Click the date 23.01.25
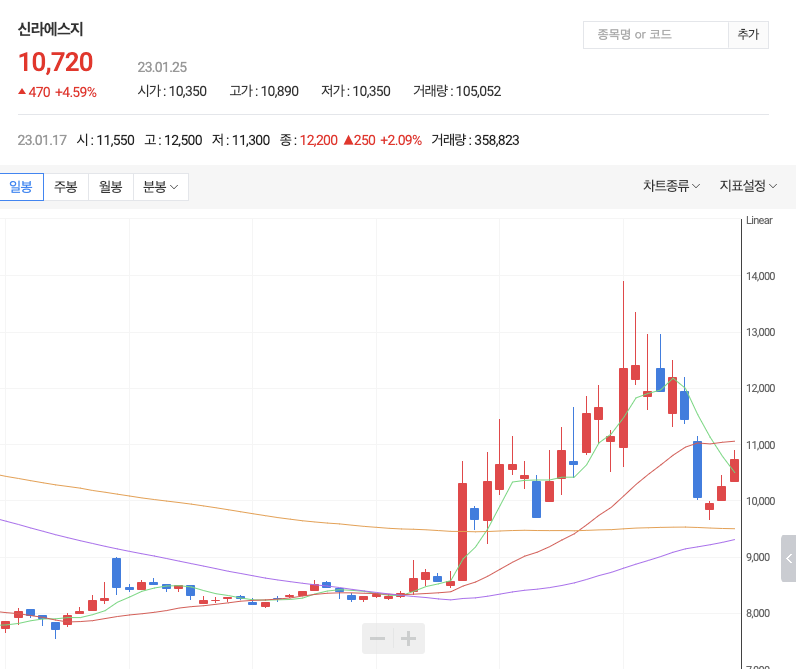 (x=162, y=67)
